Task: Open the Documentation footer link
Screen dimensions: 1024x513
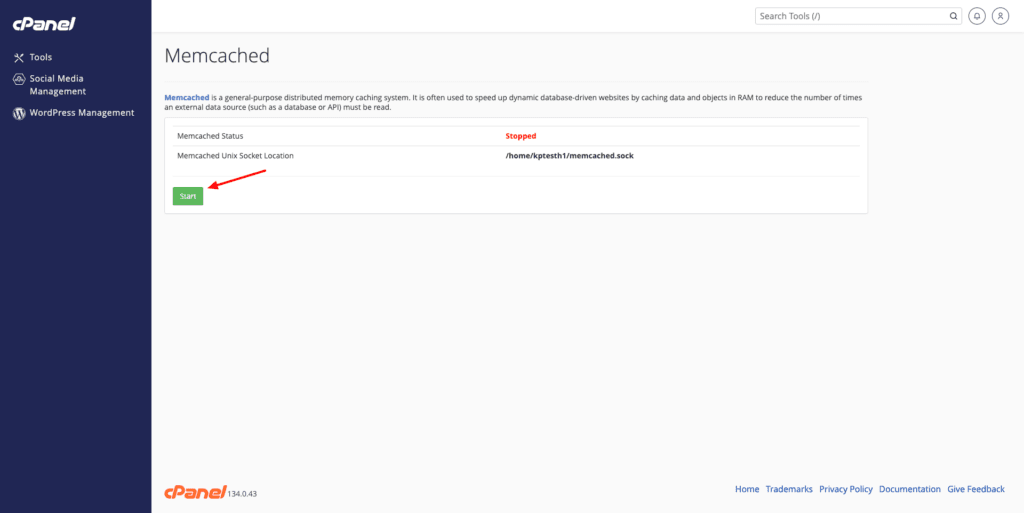Action: pos(910,489)
